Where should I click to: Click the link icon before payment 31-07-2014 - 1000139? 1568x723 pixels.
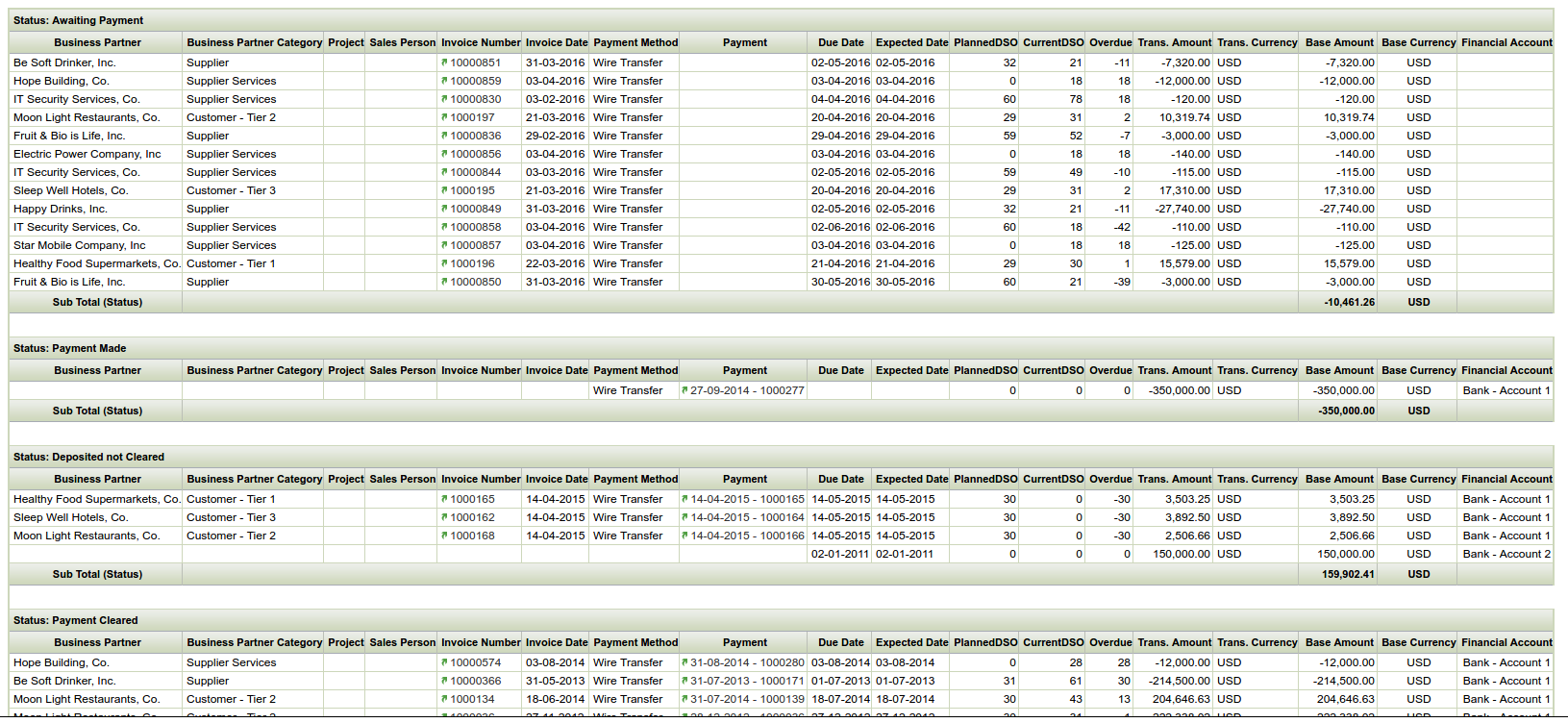[684, 699]
